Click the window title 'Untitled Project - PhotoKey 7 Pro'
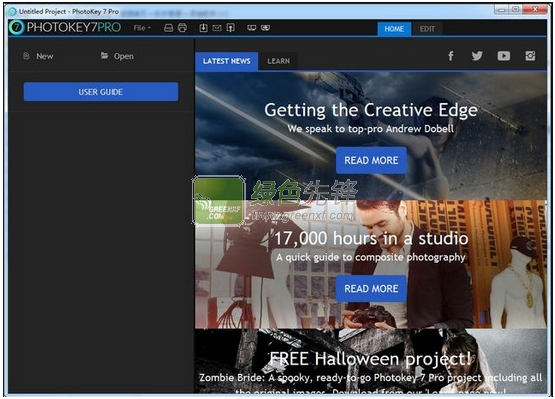This screenshot has width=555, height=399. tap(69, 11)
